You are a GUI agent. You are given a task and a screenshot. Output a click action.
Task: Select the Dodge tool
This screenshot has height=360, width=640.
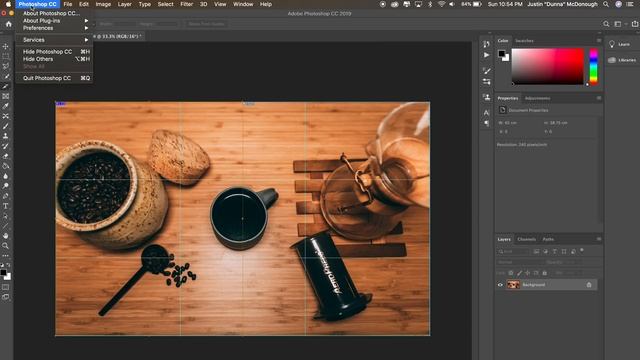click(6, 186)
